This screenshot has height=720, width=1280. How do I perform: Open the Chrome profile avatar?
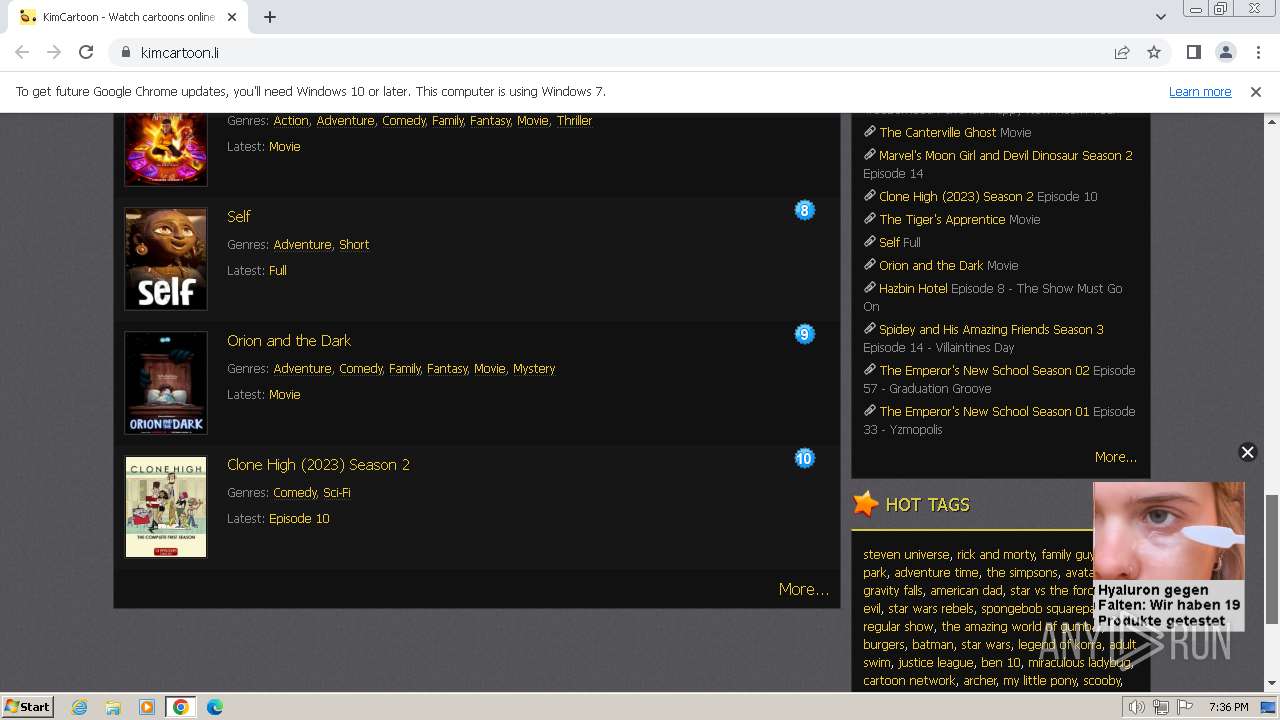pos(1225,52)
